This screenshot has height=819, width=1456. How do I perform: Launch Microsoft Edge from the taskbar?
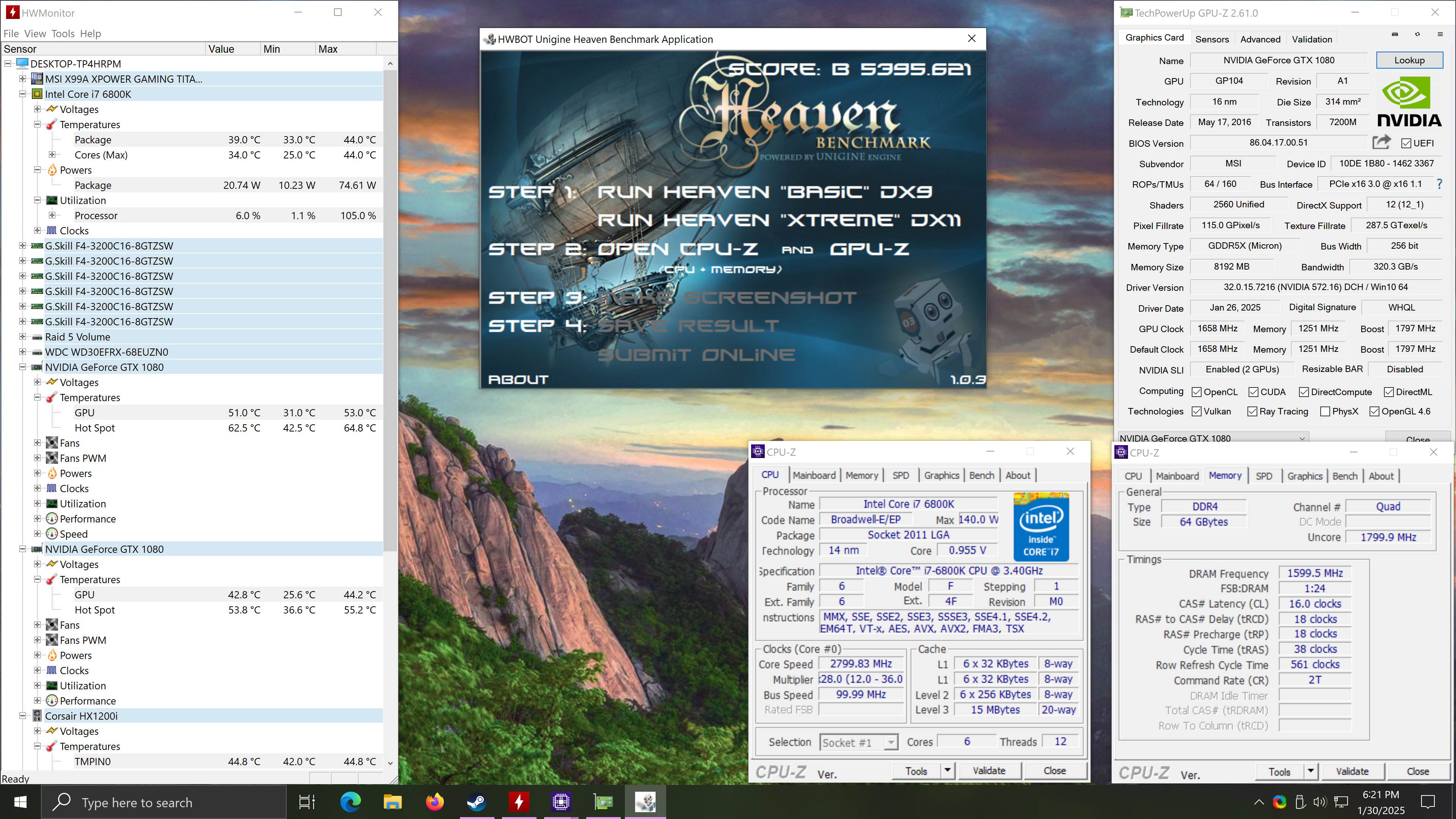point(350,802)
